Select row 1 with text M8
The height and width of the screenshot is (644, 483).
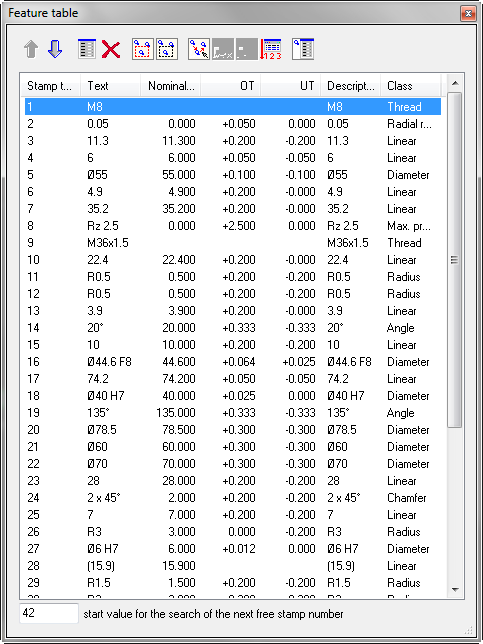pos(233,107)
